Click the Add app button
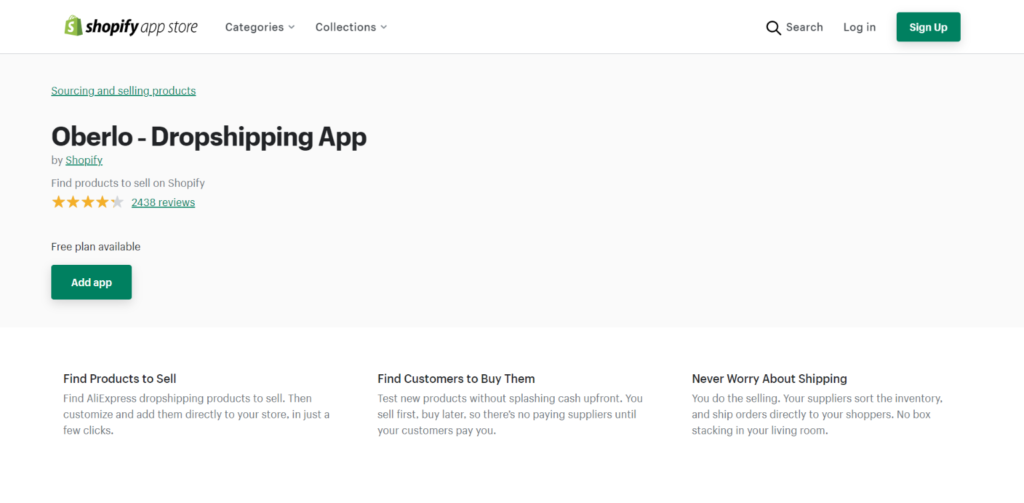 91,282
